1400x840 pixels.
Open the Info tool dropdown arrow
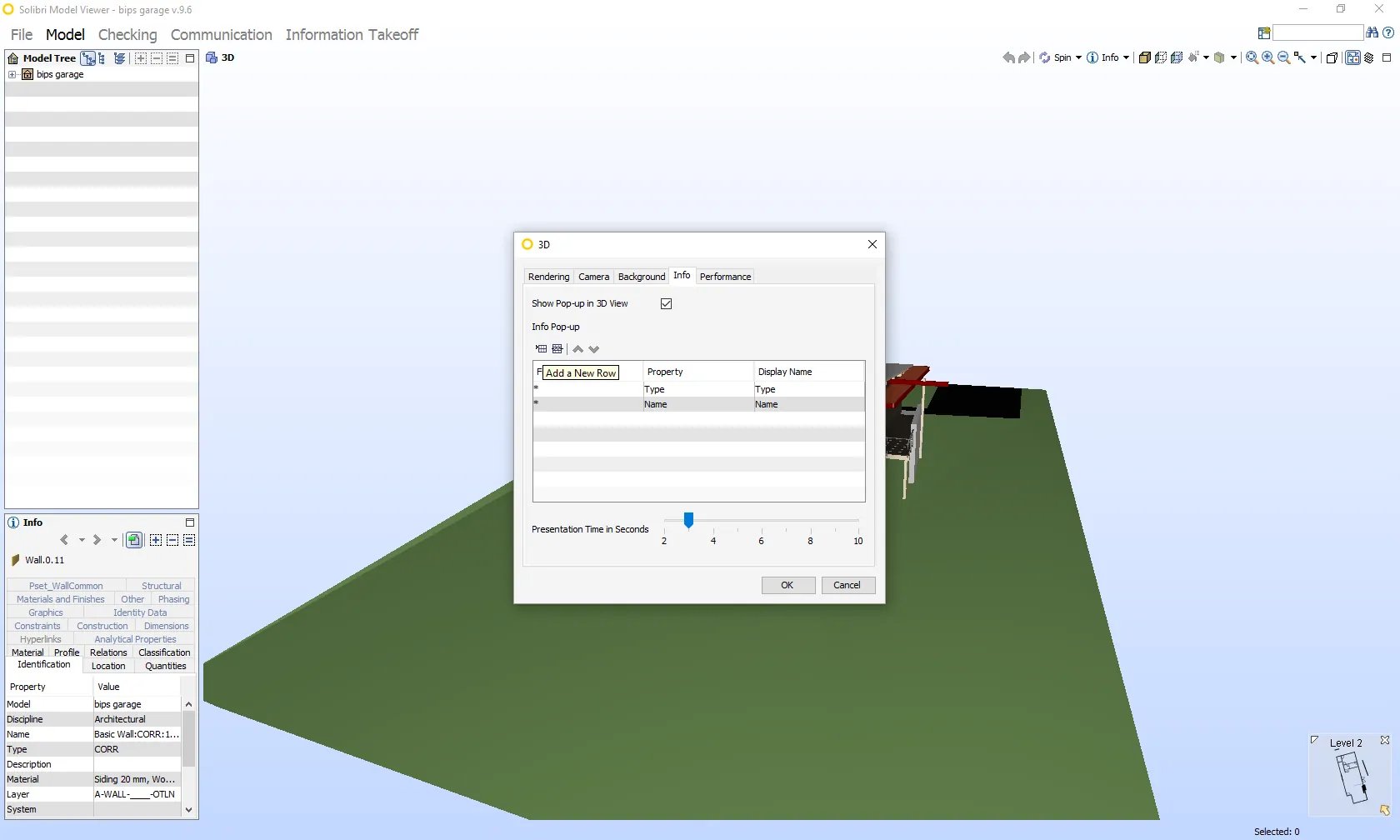[x=1126, y=58]
